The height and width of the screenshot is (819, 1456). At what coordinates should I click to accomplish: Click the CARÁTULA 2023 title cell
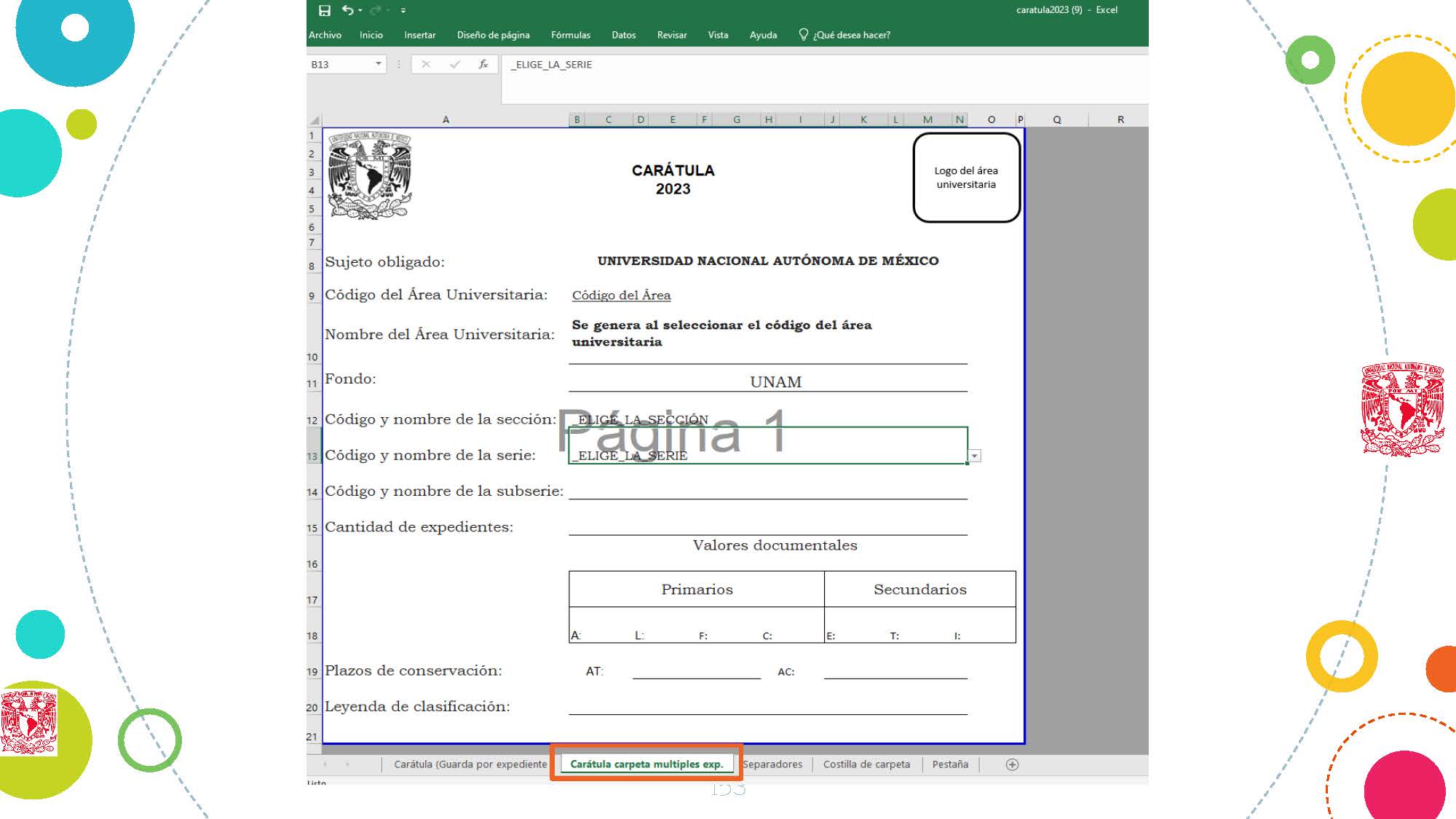pos(673,179)
